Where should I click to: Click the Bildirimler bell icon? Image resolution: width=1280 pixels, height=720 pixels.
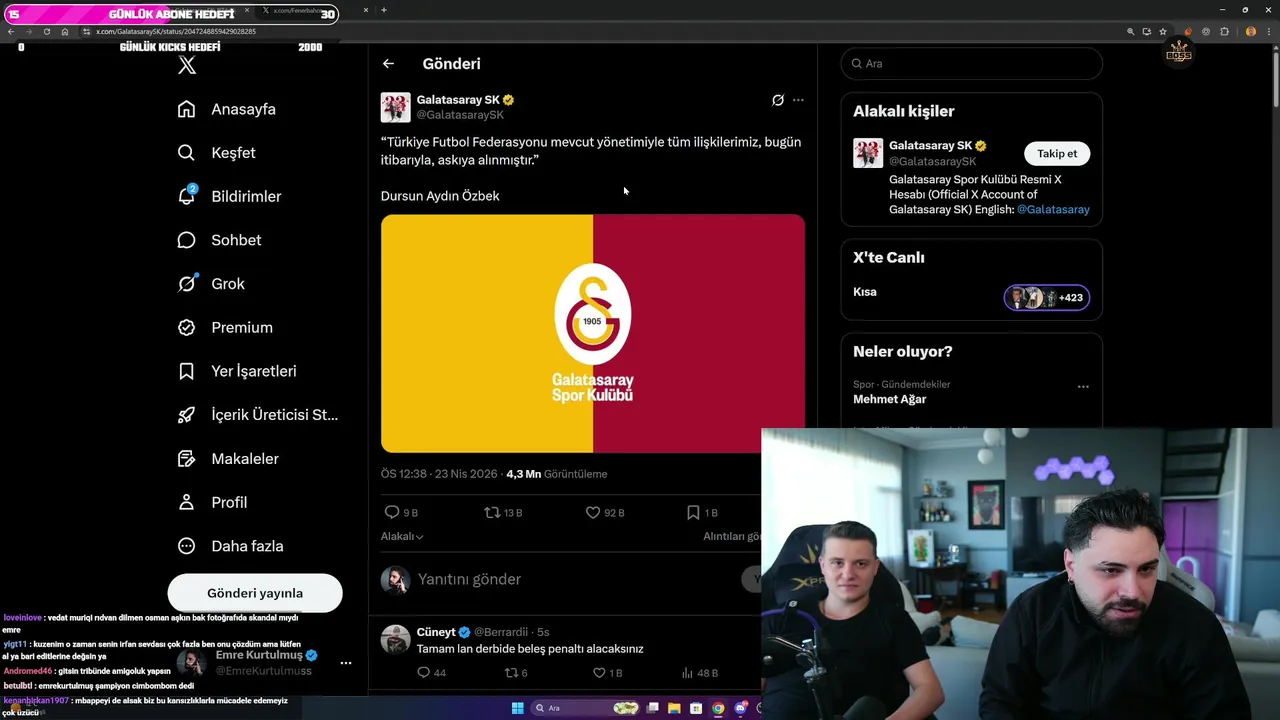point(186,196)
